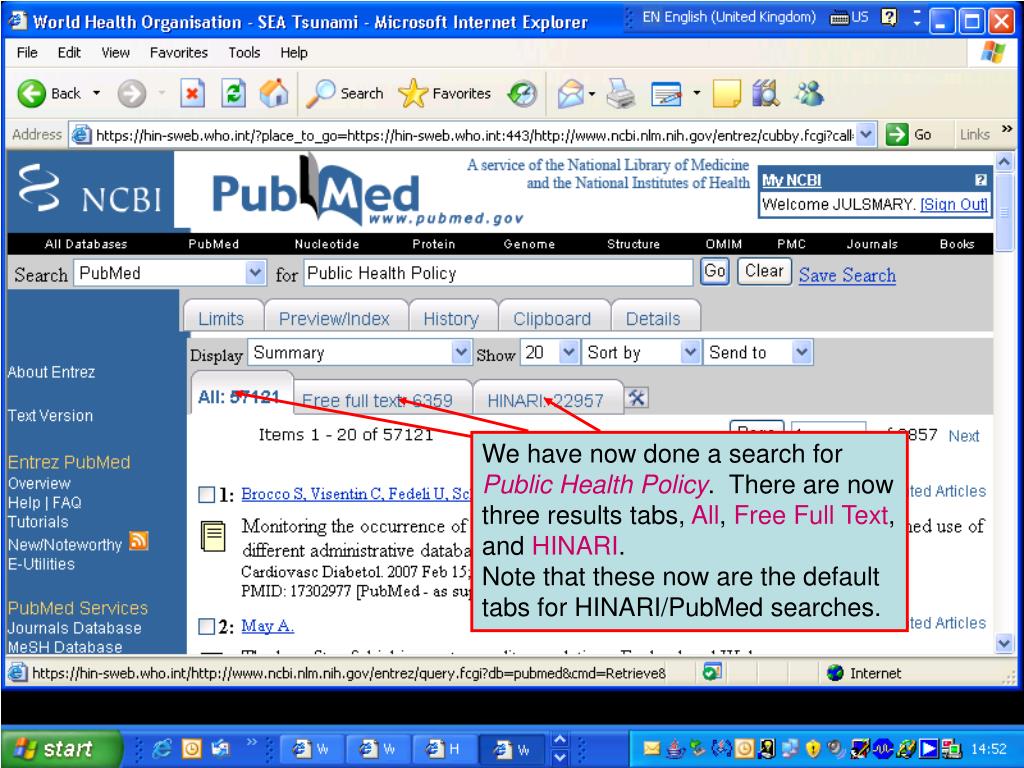Open the Home page icon
This screenshot has width=1024, height=768.
(274, 93)
